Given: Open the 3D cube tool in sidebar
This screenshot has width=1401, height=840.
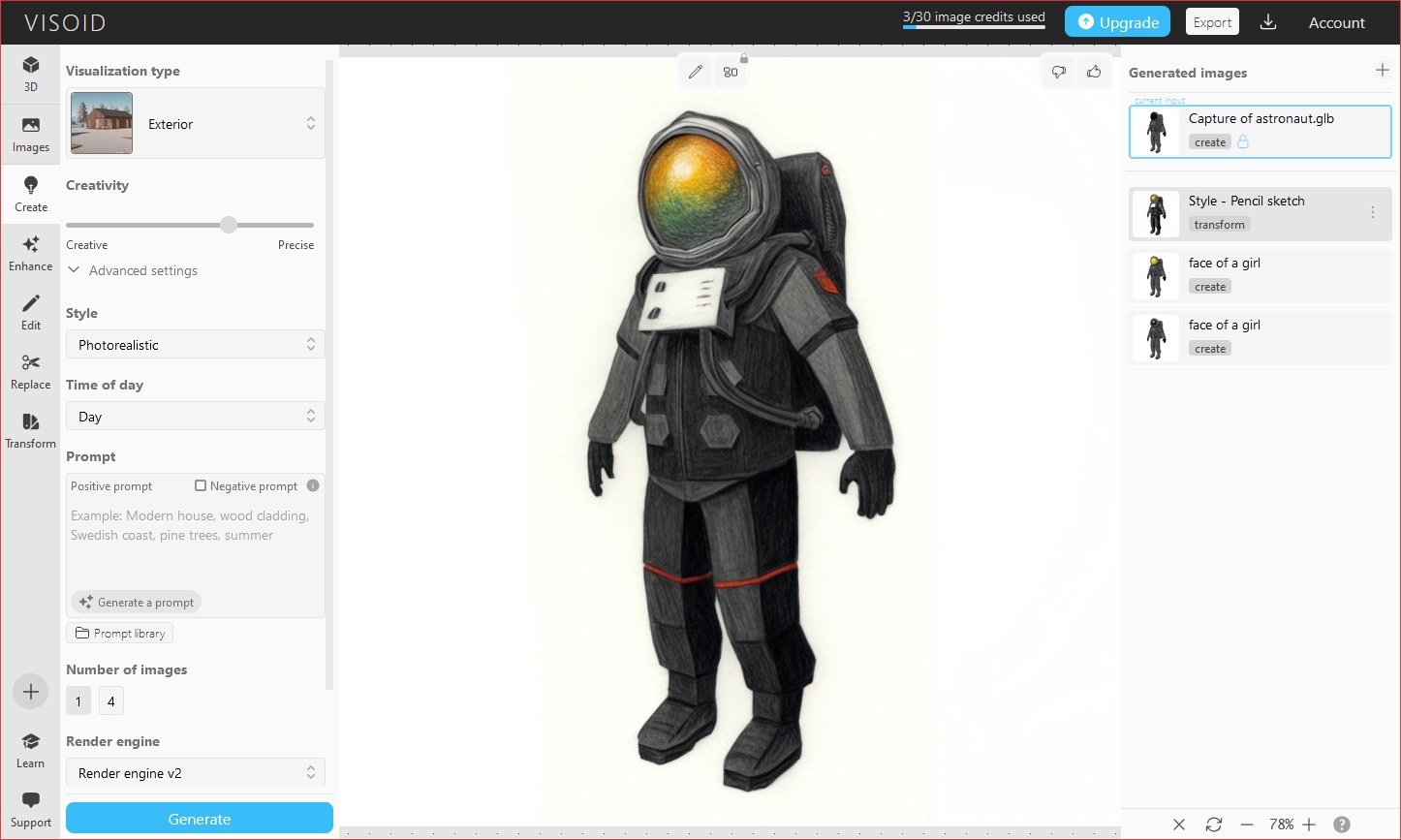Looking at the screenshot, I should [x=31, y=74].
